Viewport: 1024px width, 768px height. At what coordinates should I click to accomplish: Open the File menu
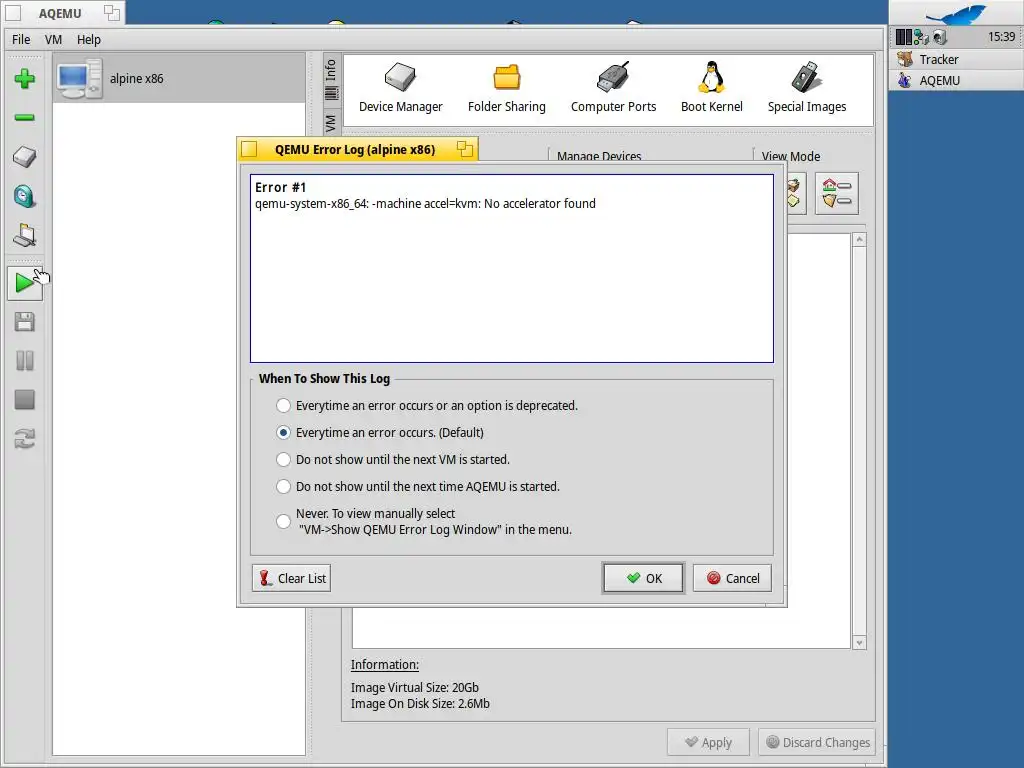(x=21, y=39)
